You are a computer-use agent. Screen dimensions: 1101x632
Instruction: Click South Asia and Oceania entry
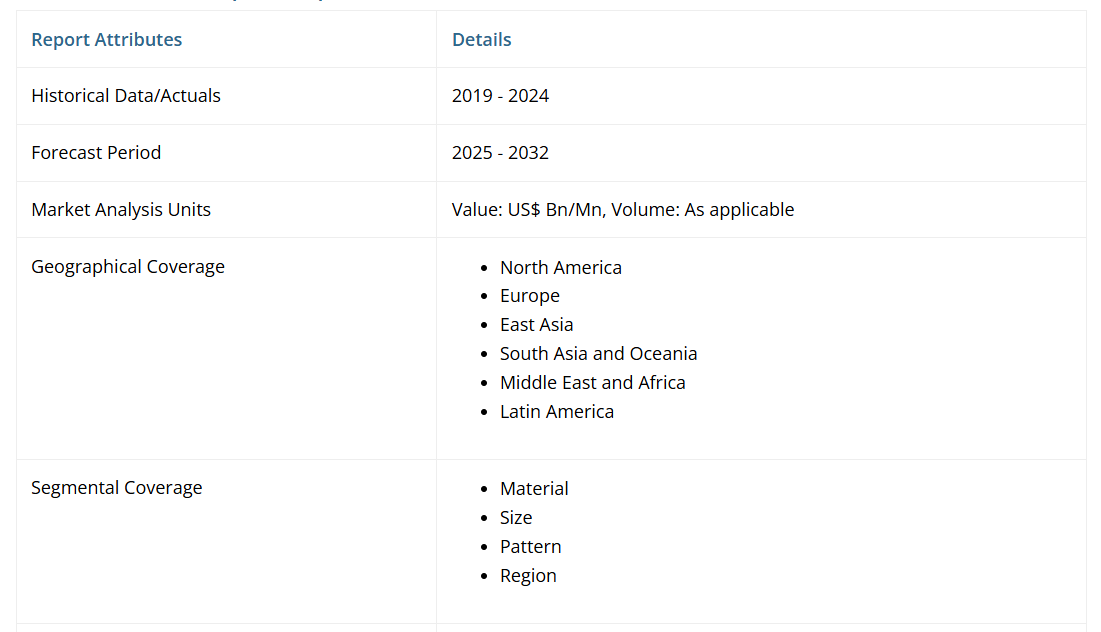(598, 354)
